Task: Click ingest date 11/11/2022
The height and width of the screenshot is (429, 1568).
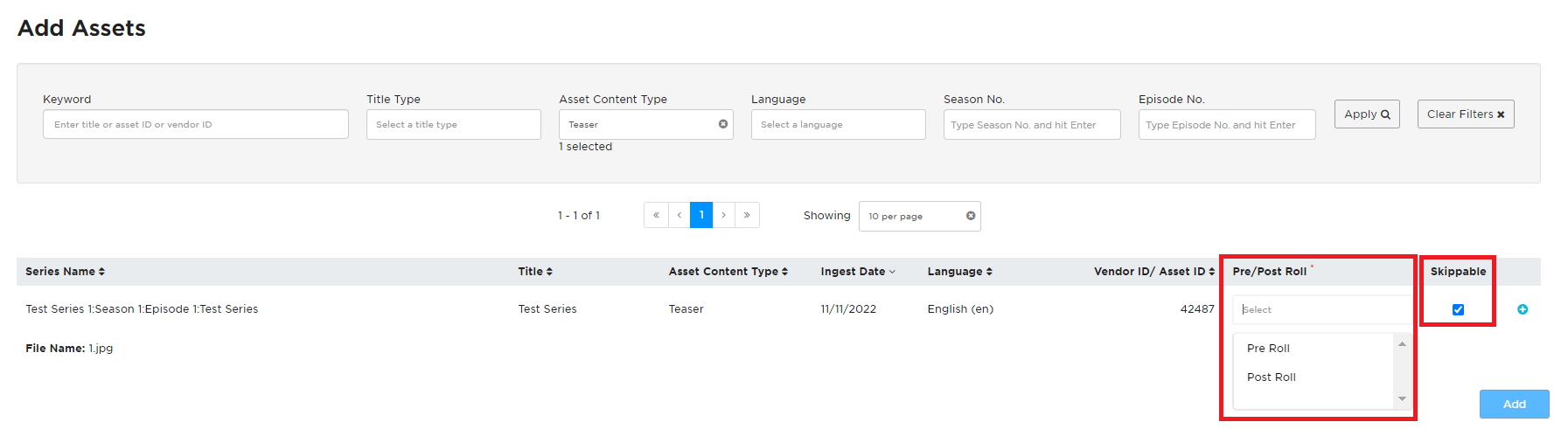Action: [848, 308]
